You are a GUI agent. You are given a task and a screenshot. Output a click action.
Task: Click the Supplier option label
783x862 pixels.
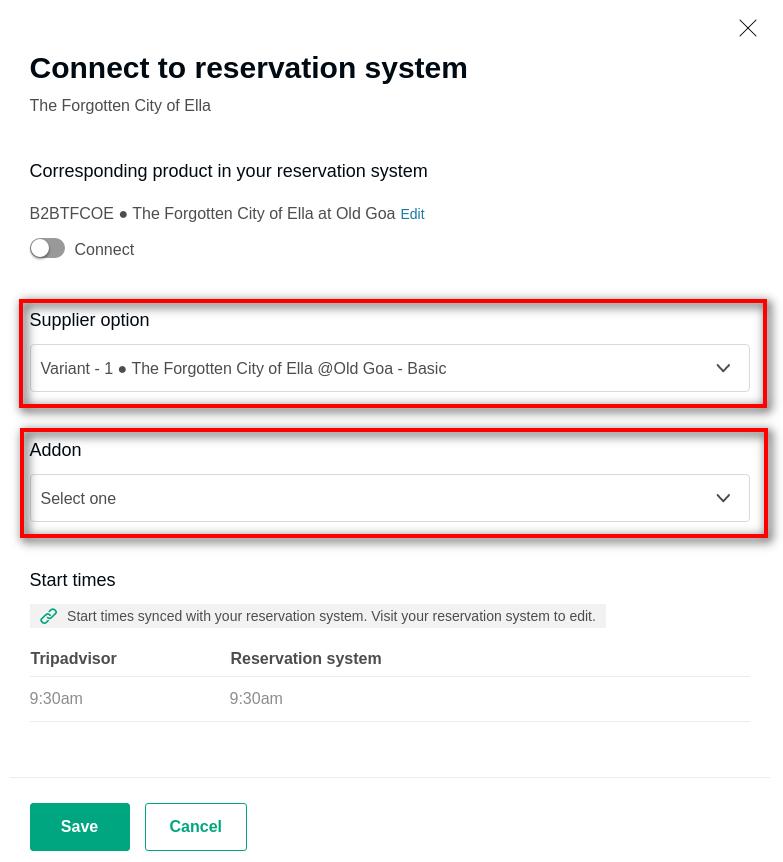pos(89,320)
